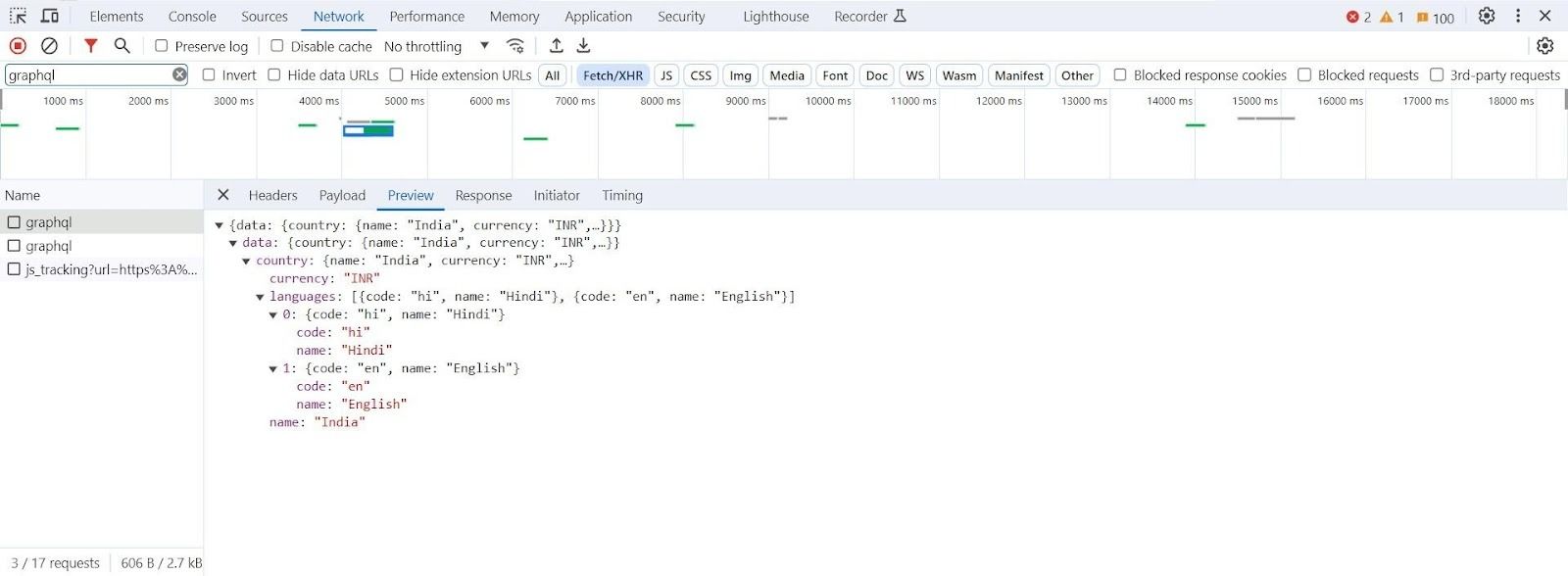Tick the checkbox beside js_tracking request
Viewport: 1568px width, 576px height.
pyautogui.click(x=14, y=269)
